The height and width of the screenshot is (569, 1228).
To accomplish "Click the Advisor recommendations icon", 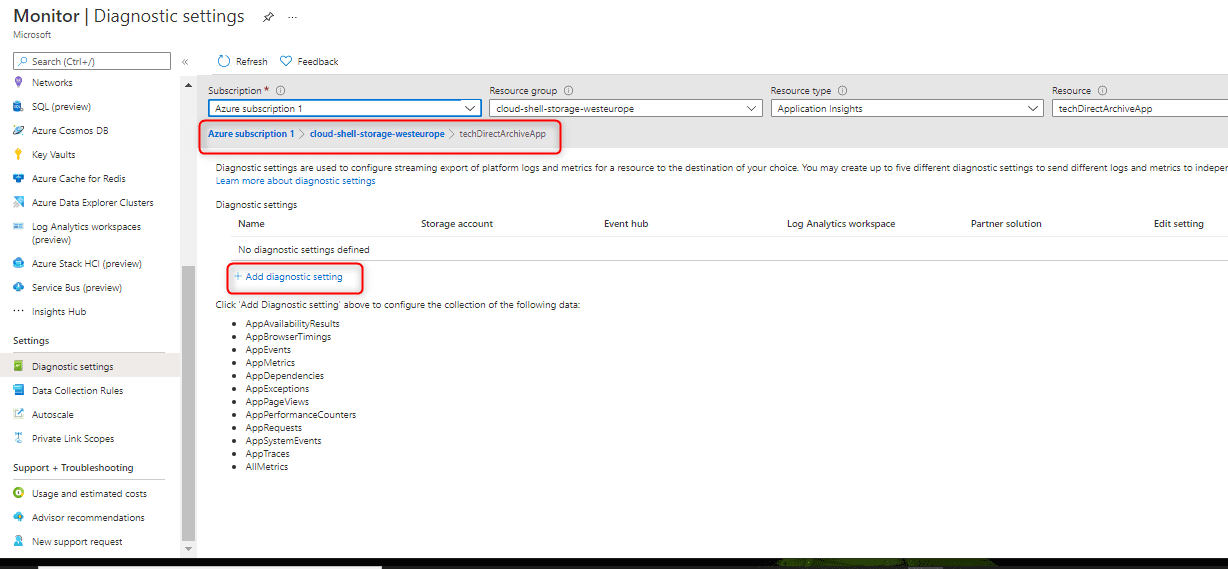I will [18, 517].
